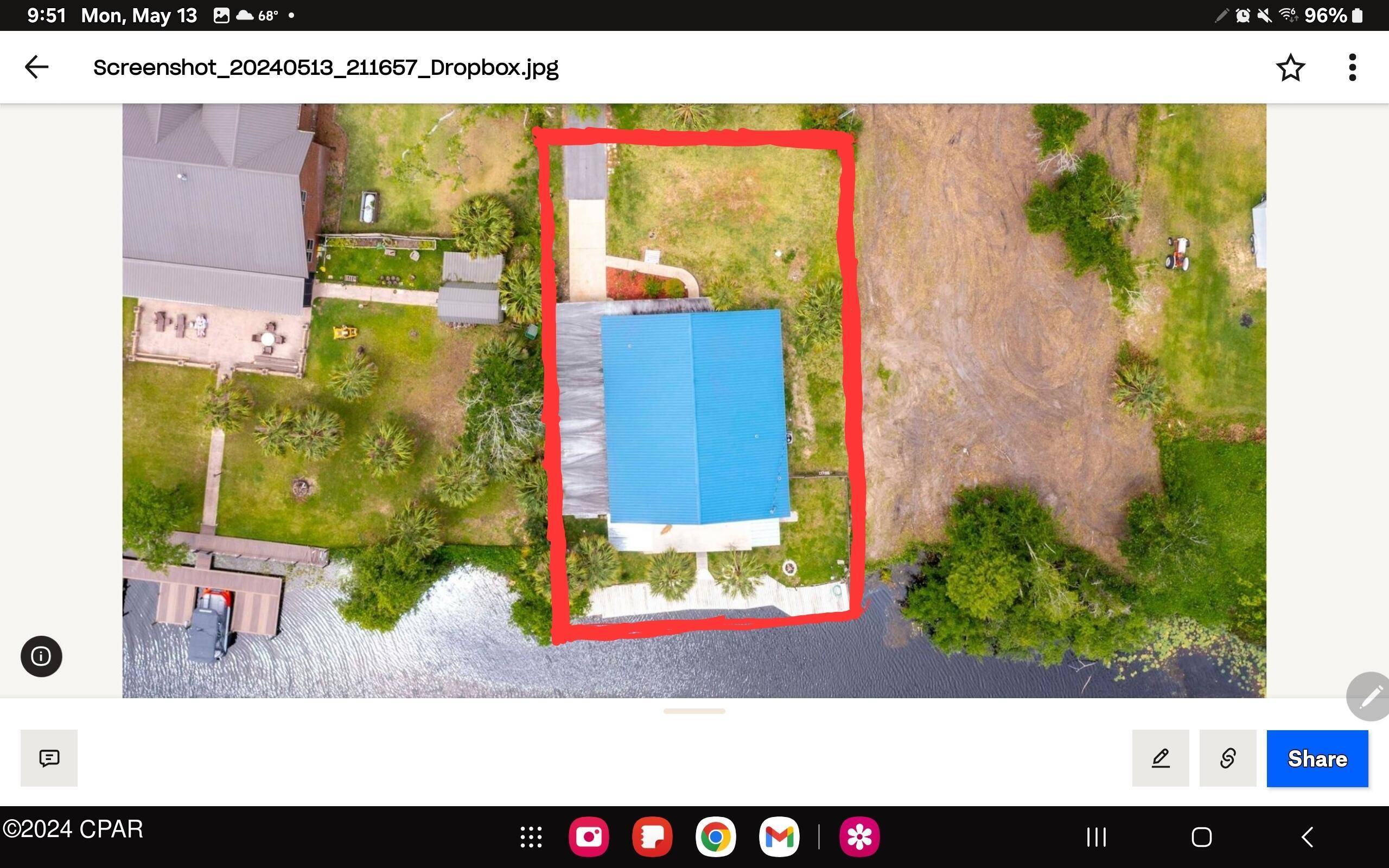
Task: Go back using the top-left arrow
Action: point(36,67)
